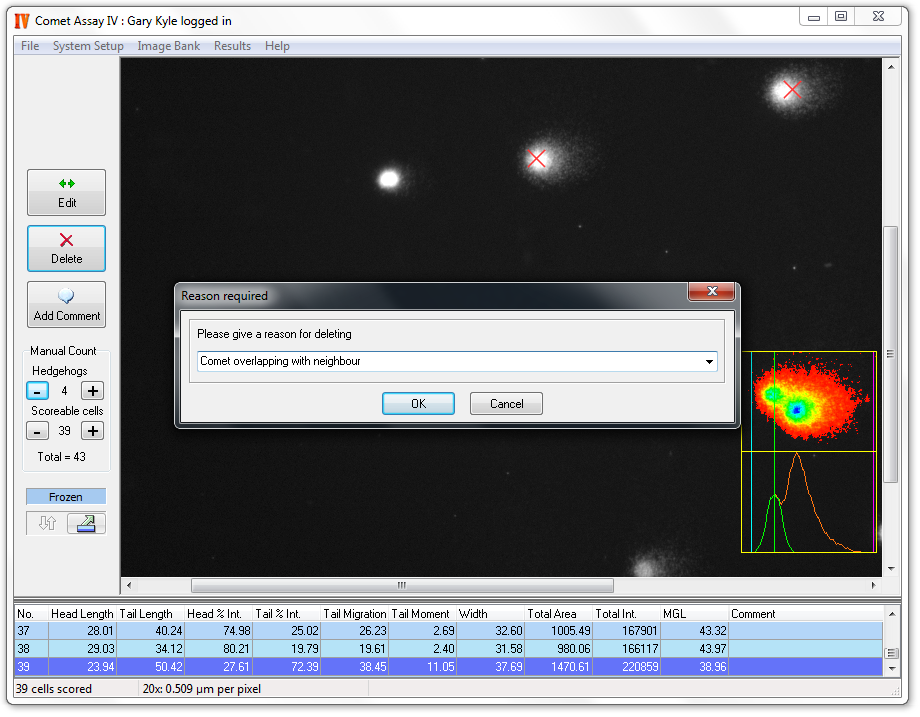Click the image vertical scrollbar thumb
The width and height of the screenshot is (920, 717).
pos(891,354)
